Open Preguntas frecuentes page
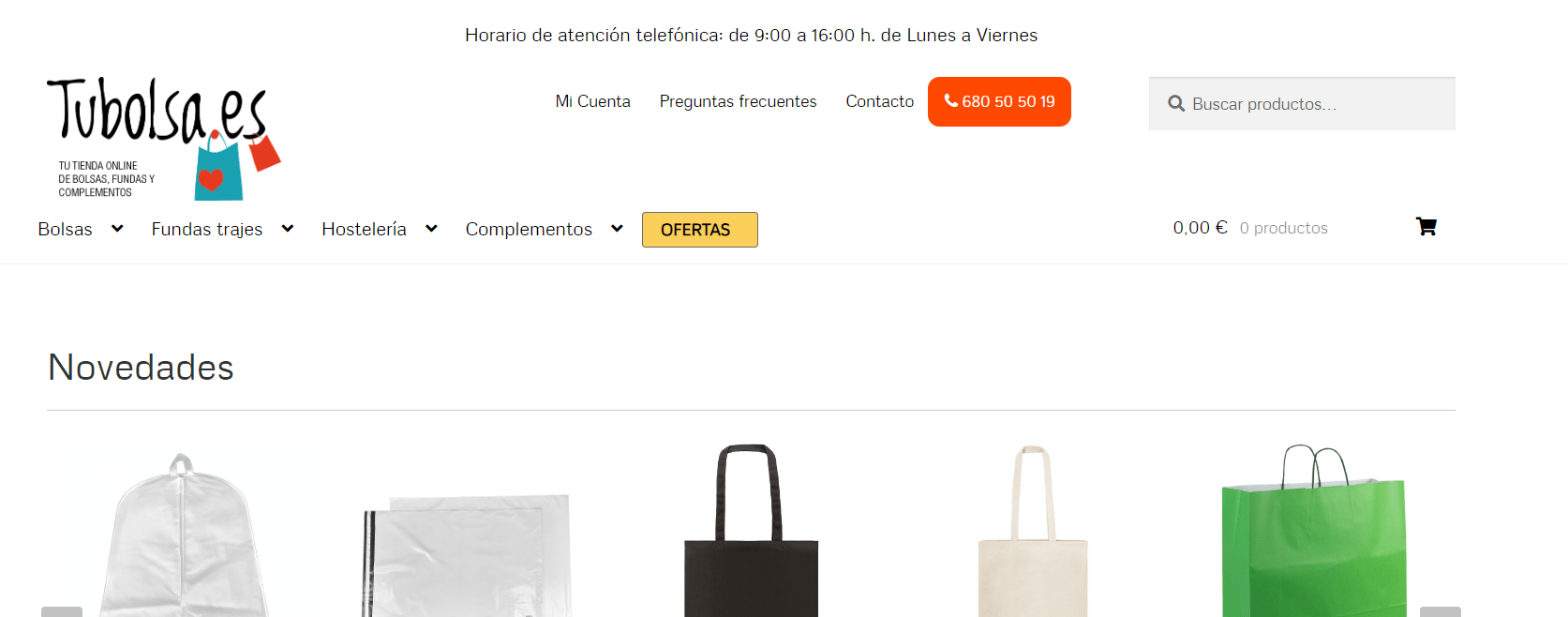 pyautogui.click(x=738, y=101)
